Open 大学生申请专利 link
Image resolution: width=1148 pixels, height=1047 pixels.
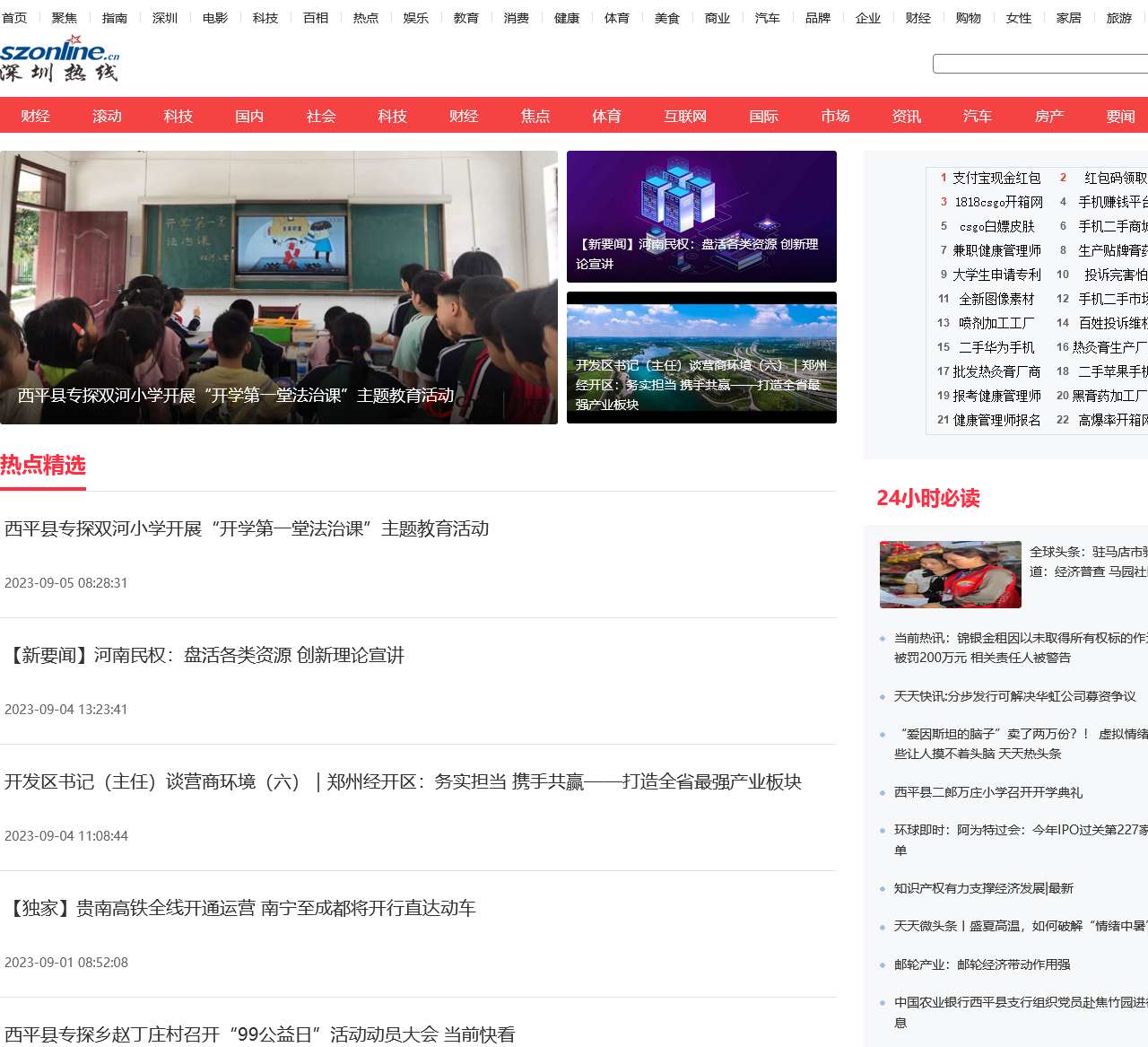[x=996, y=275]
